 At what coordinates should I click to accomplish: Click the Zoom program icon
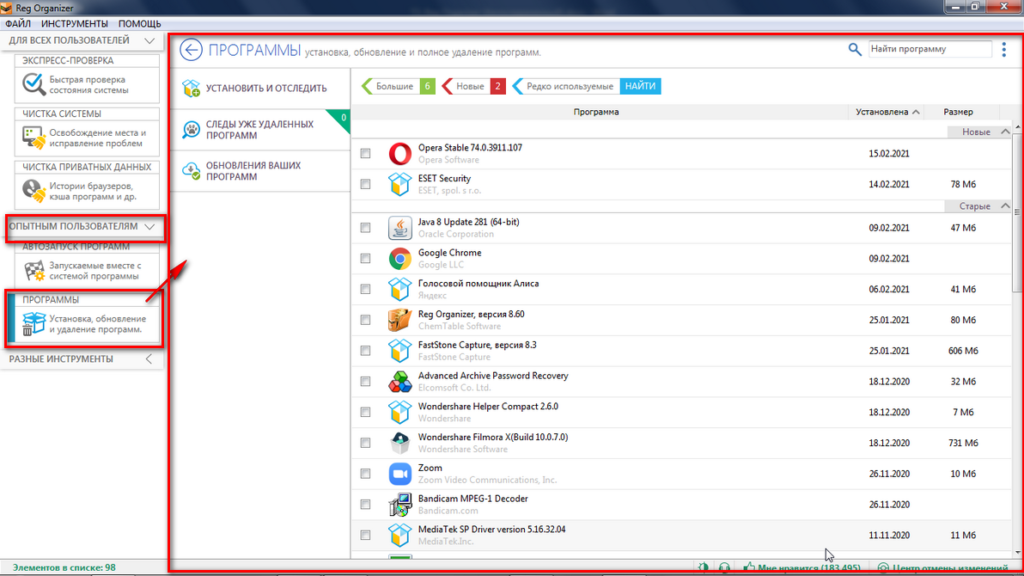[400, 473]
